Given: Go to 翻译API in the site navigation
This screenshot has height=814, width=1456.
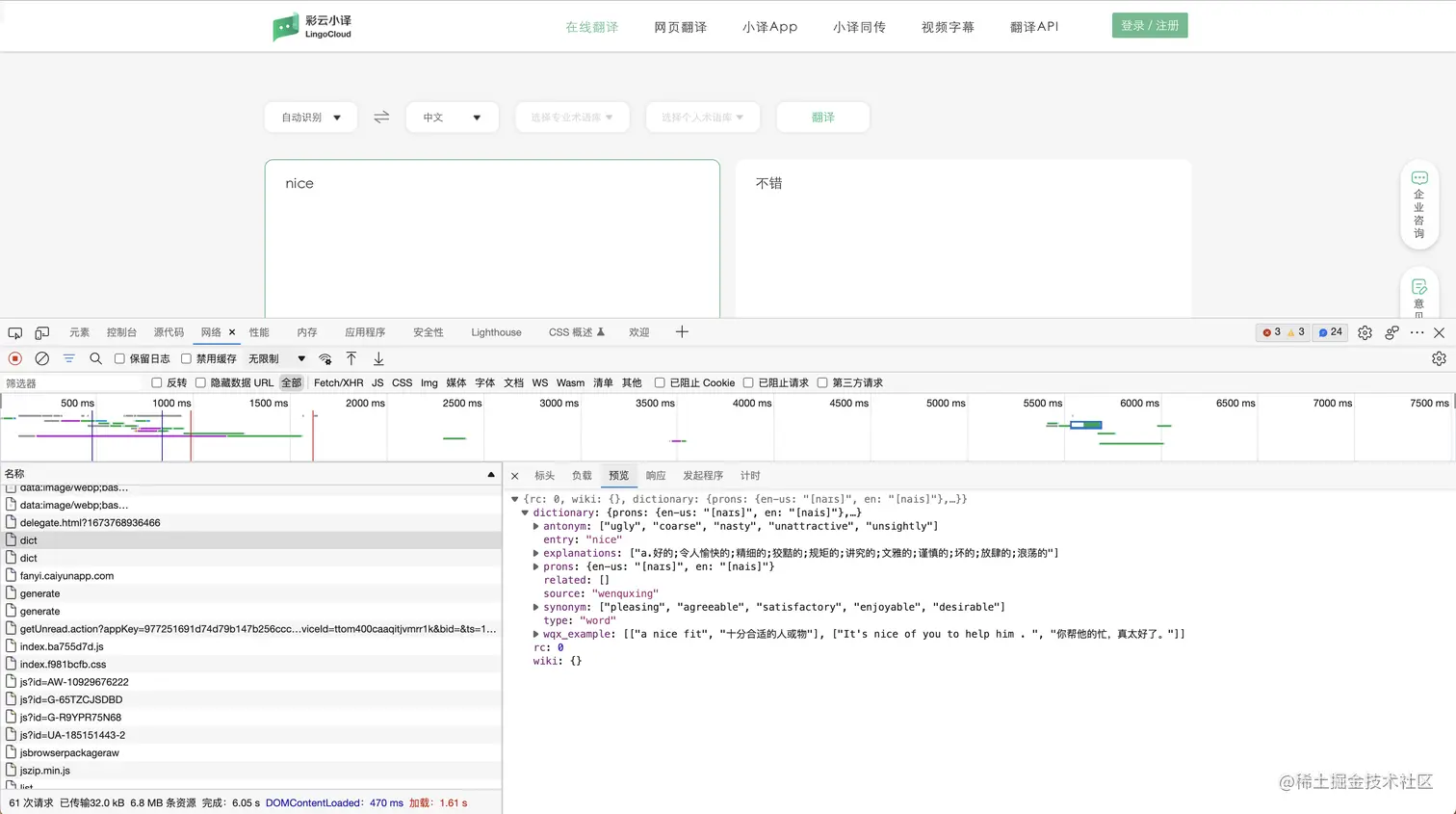Looking at the screenshot, I should click(1034, 27).
